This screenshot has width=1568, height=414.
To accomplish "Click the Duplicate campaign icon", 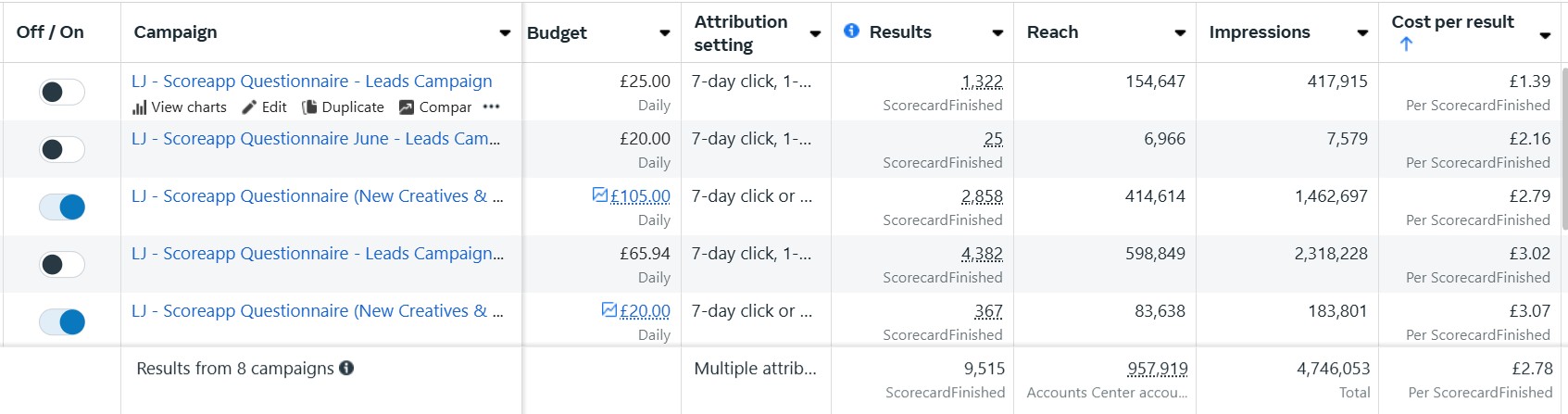I will (x=309, y=107).
